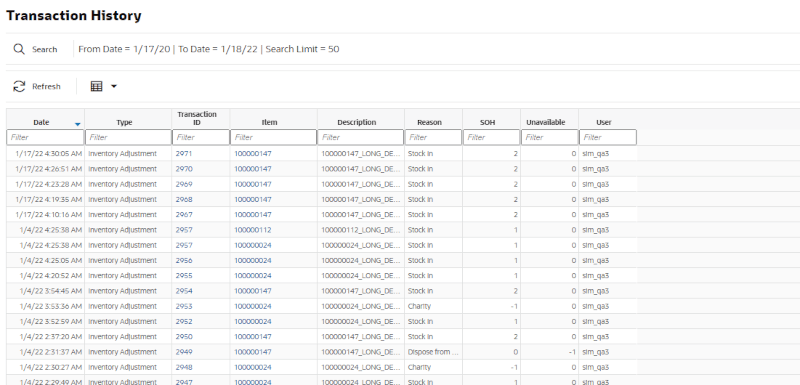Focus the Date filter field
The width and height of the screenshot is (800, 385).
coord(45,137)
